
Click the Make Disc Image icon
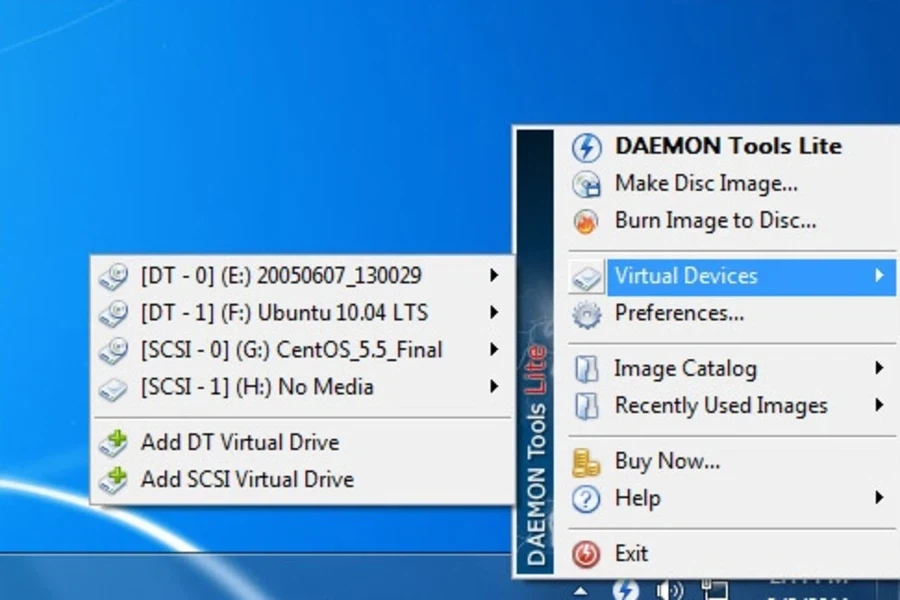[586, 184]
